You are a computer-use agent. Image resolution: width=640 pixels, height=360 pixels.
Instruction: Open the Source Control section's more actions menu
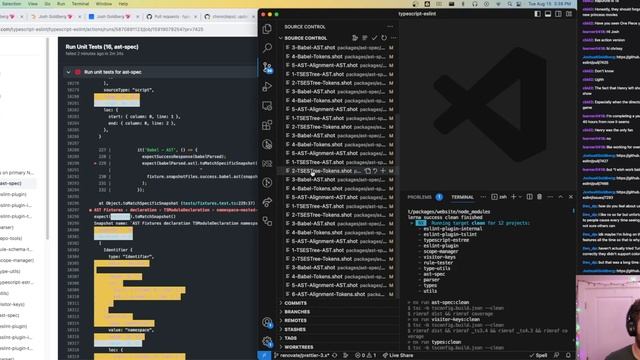pyautogui.click(x=393, y=38)
